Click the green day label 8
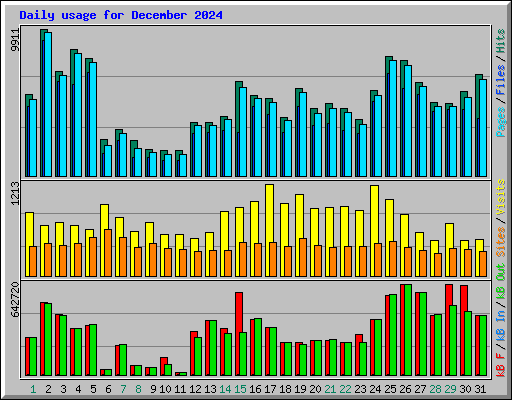The width and height of the screenshot is (512, 400). click(138, 389)
